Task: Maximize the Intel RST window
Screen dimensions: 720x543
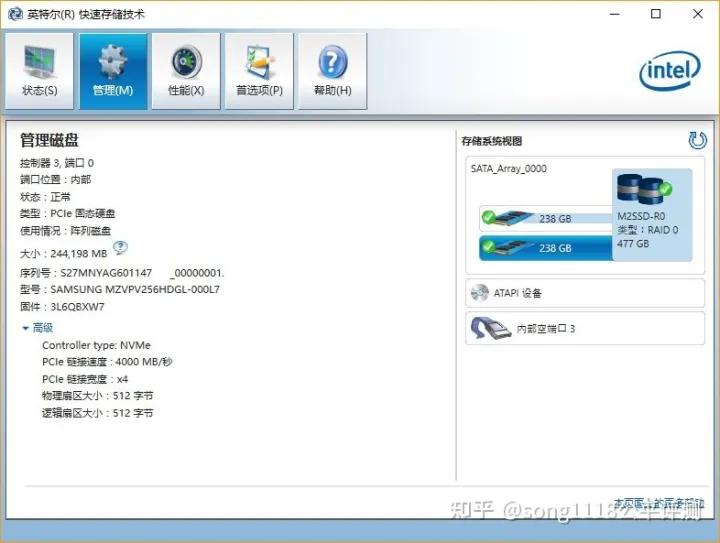Action: (656, 14)
